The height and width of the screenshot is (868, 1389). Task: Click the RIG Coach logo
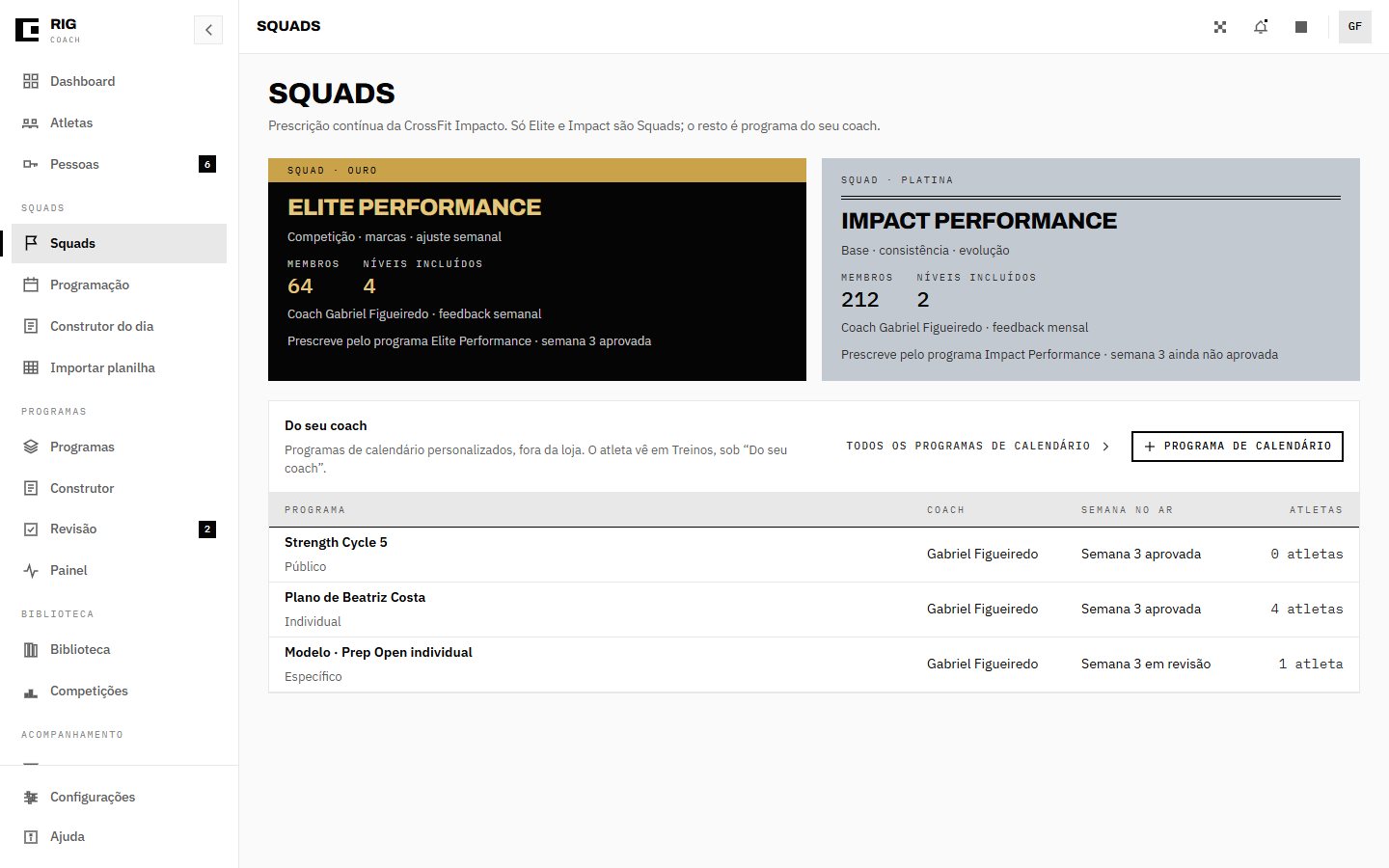click(48, 30)
